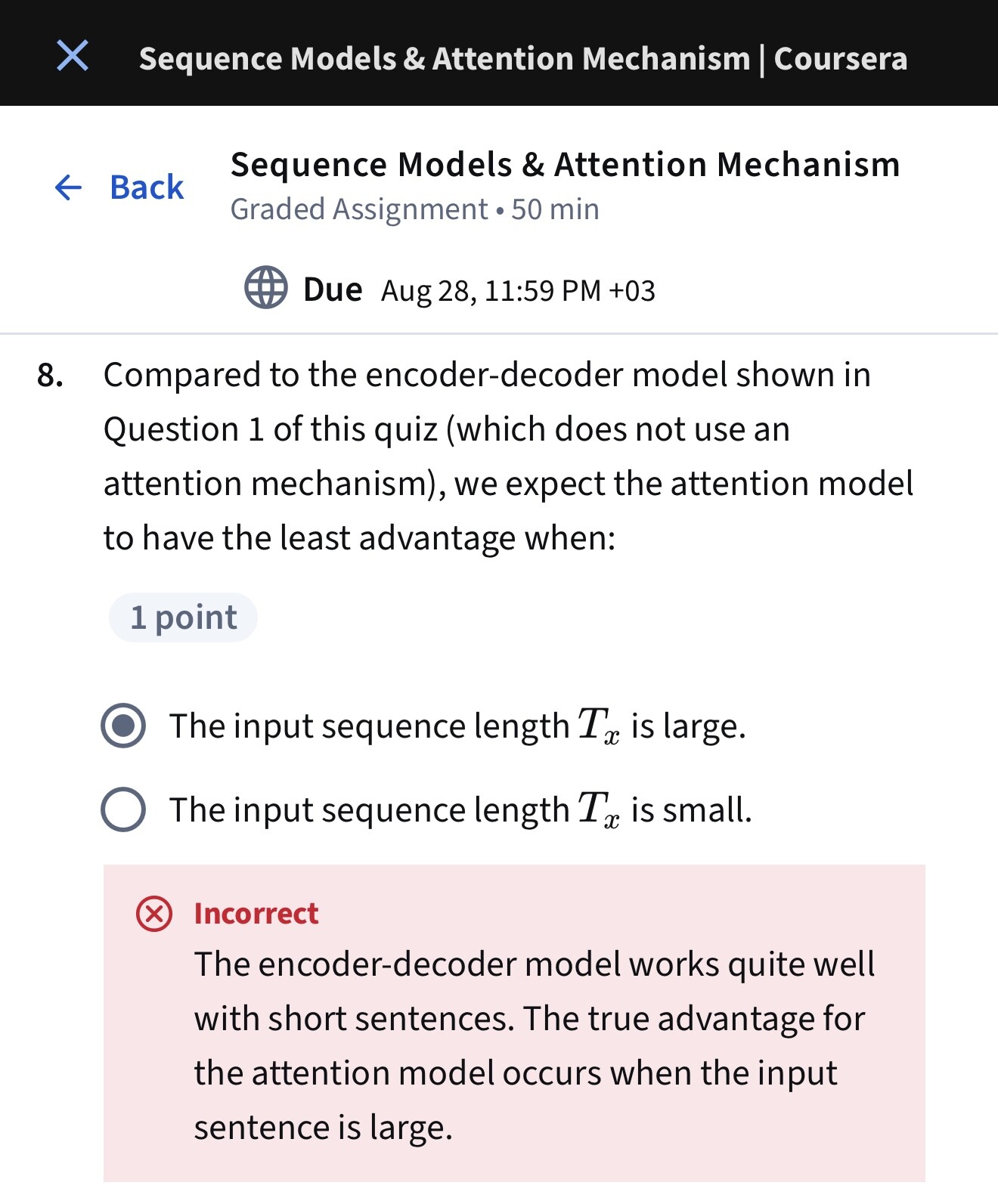Click the due date 'Aug 28, 11:59 PM +03'
998x1204 pixels.
(x=518, y=291)
